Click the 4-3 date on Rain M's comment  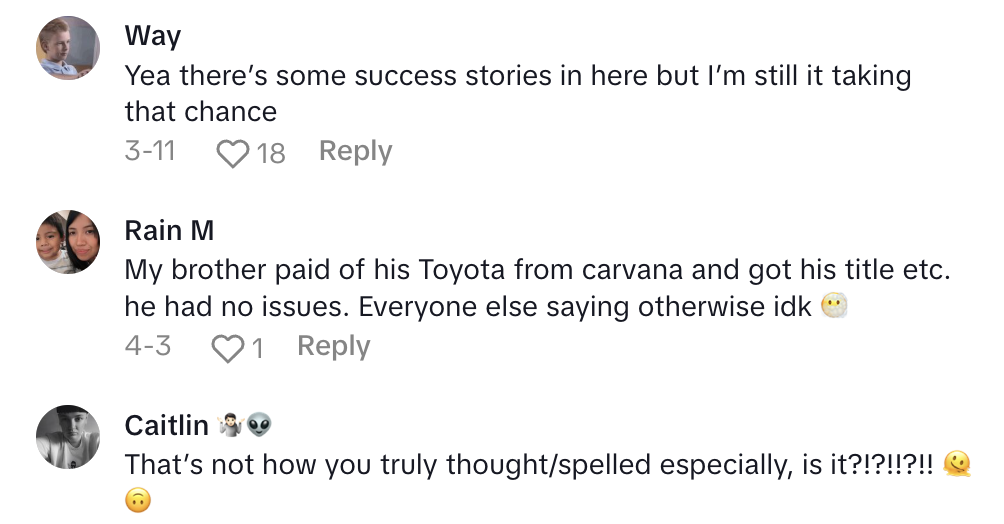(148, 347)
